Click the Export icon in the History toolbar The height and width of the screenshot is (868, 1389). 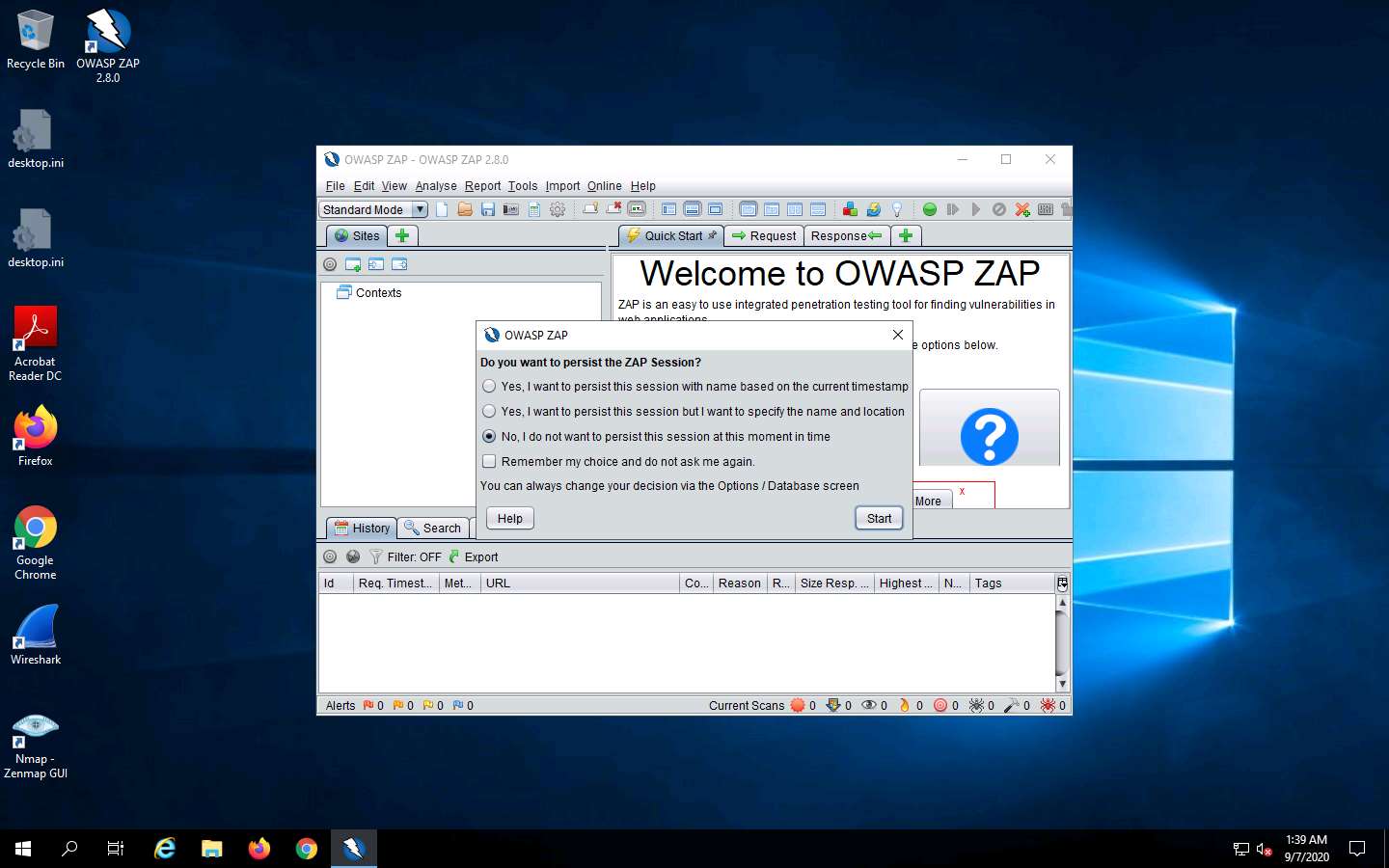(x=454, y=556)
